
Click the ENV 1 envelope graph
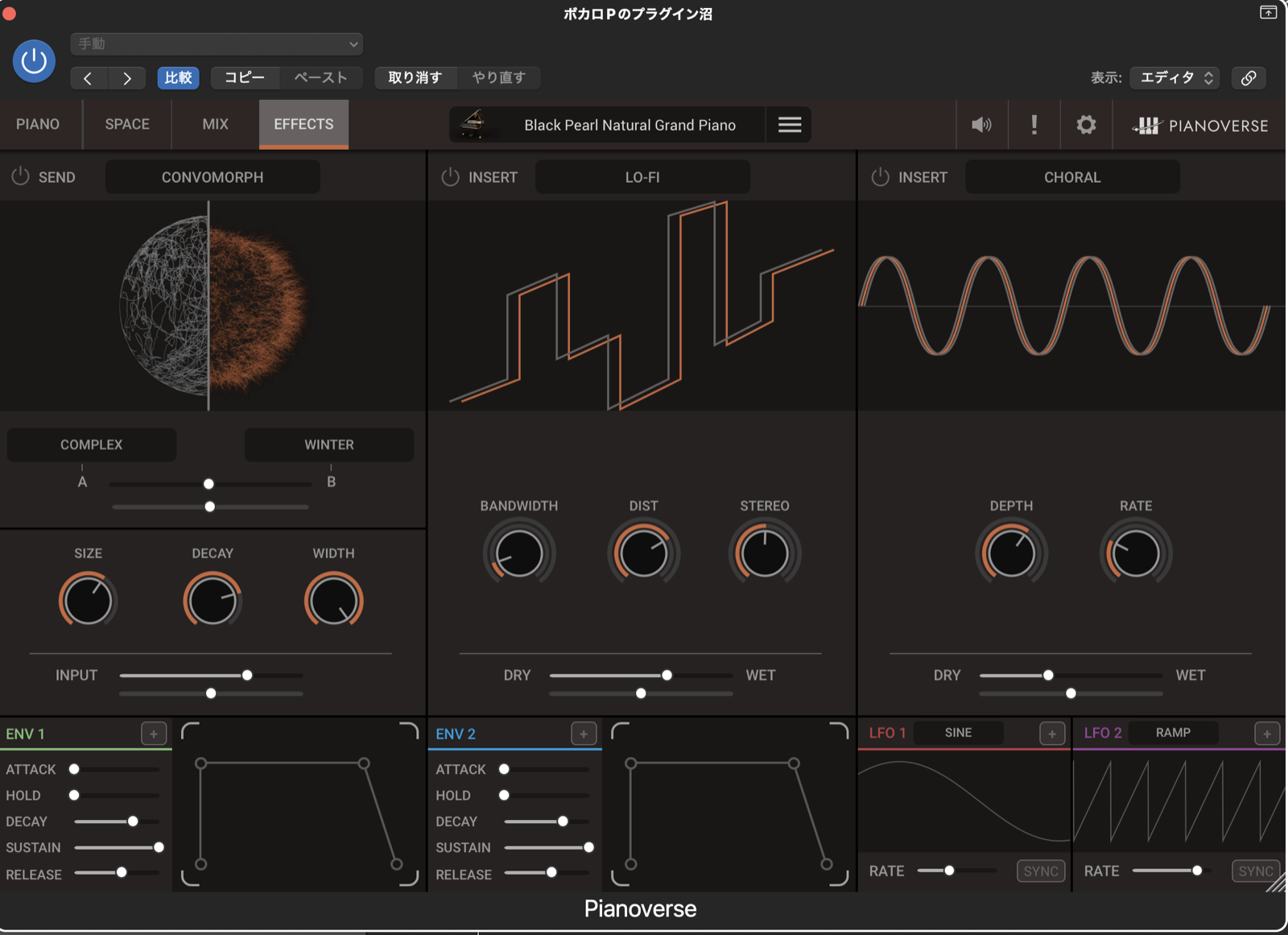299,804
